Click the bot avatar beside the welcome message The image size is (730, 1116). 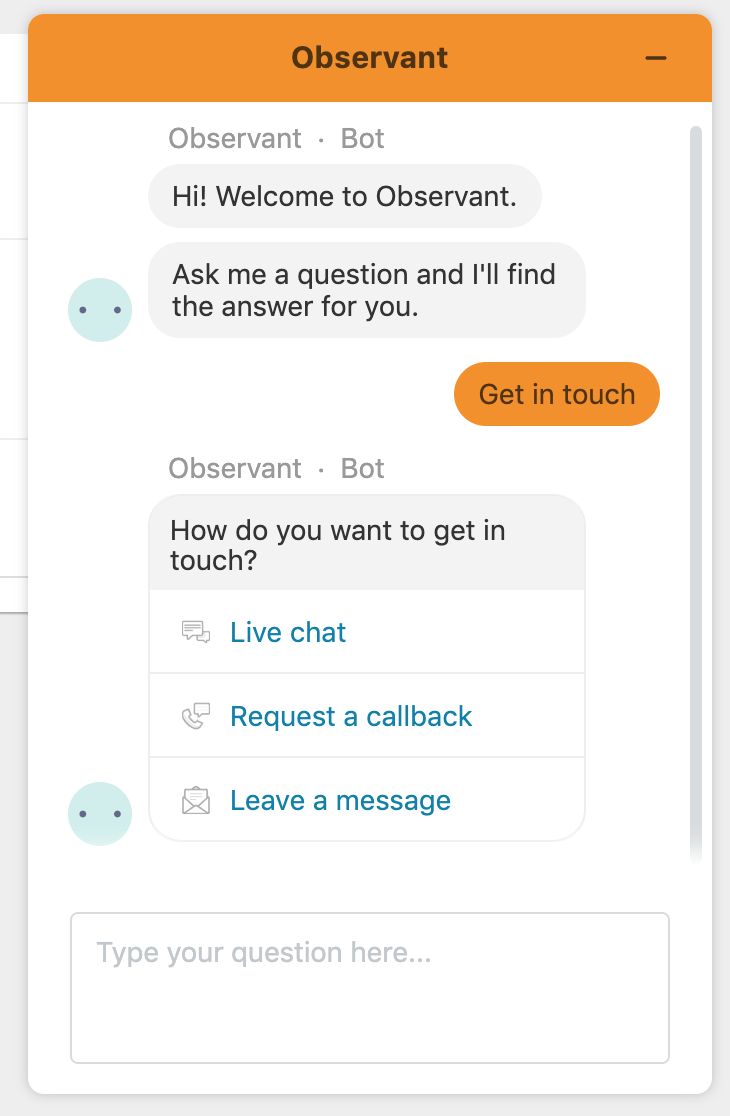coord(100,310)
